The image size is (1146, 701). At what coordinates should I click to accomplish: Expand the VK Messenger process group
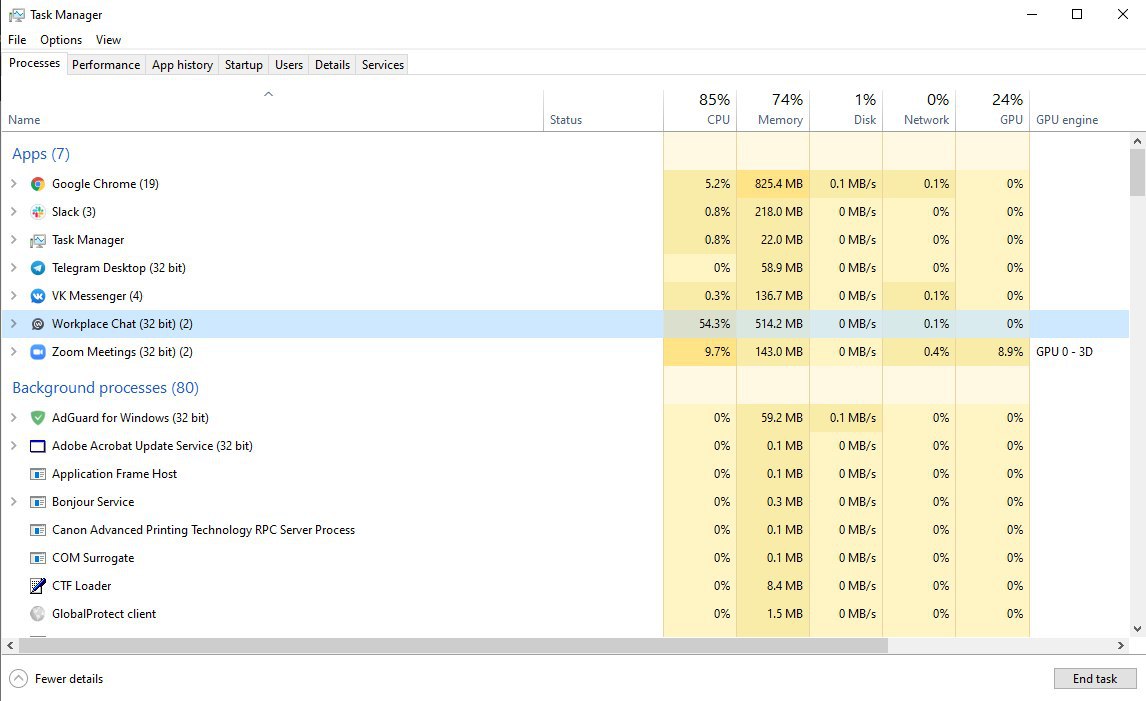13,295
